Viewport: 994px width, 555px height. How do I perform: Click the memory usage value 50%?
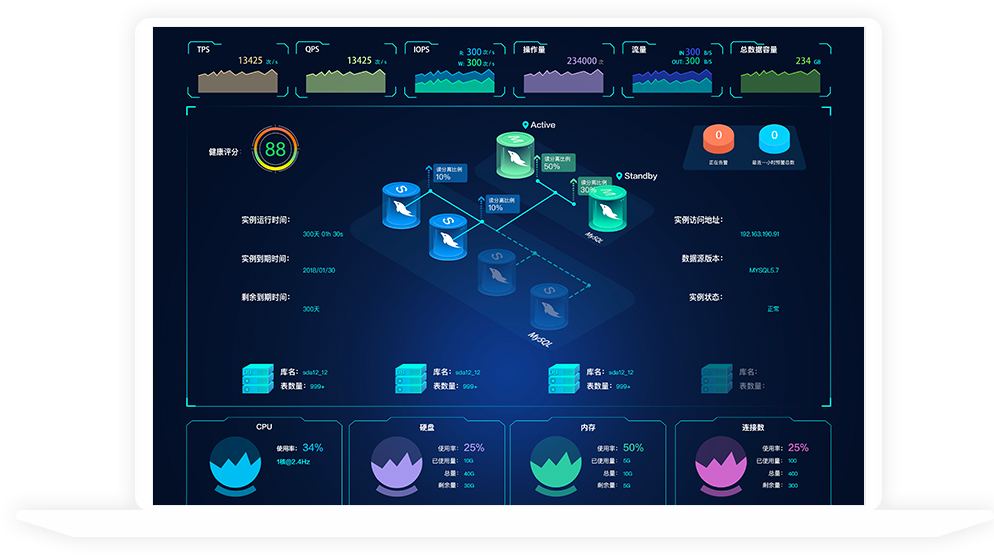[633, 448]
